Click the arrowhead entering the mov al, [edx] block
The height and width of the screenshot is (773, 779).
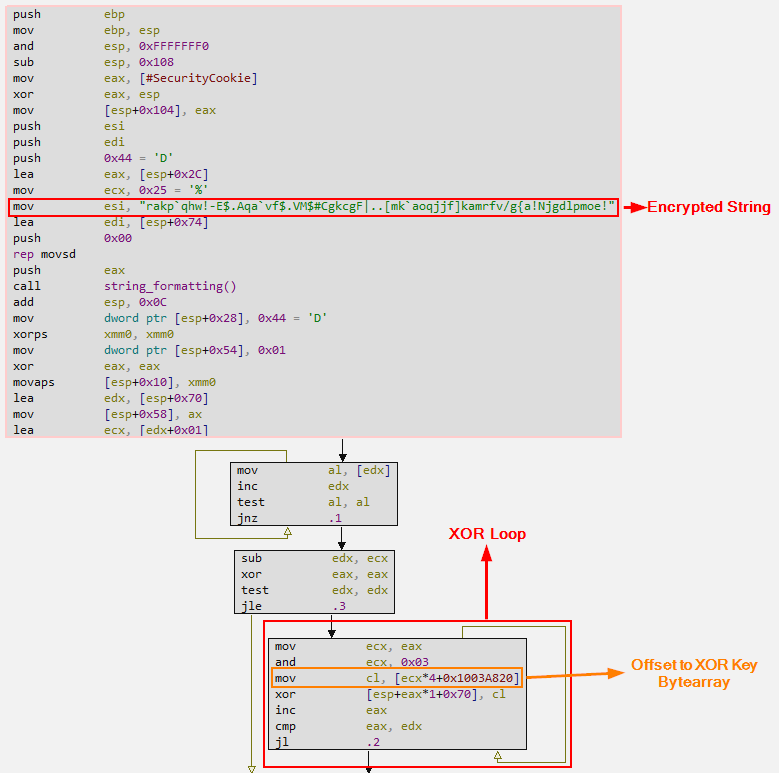[342, 455]
